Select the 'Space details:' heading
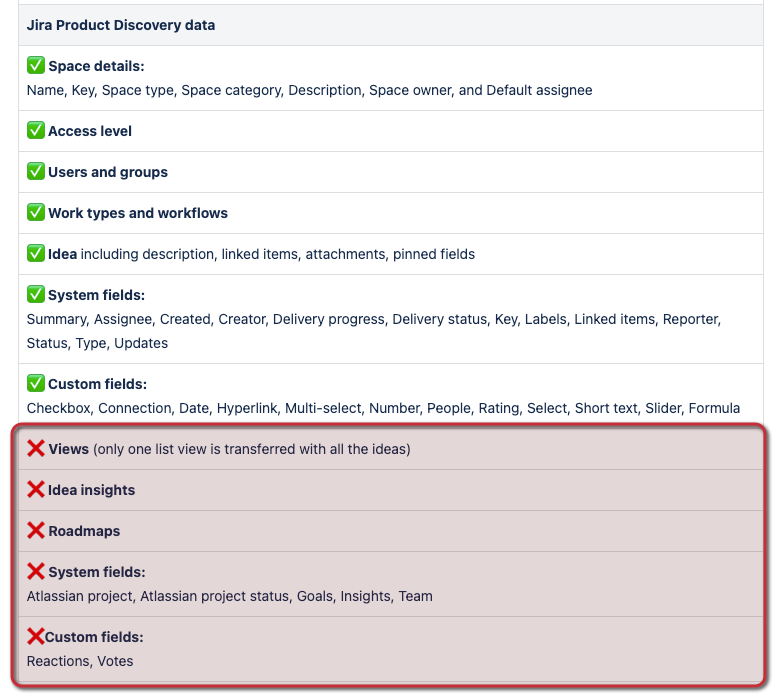This screenshot has width=779, height=698. [x=96, y=66]
